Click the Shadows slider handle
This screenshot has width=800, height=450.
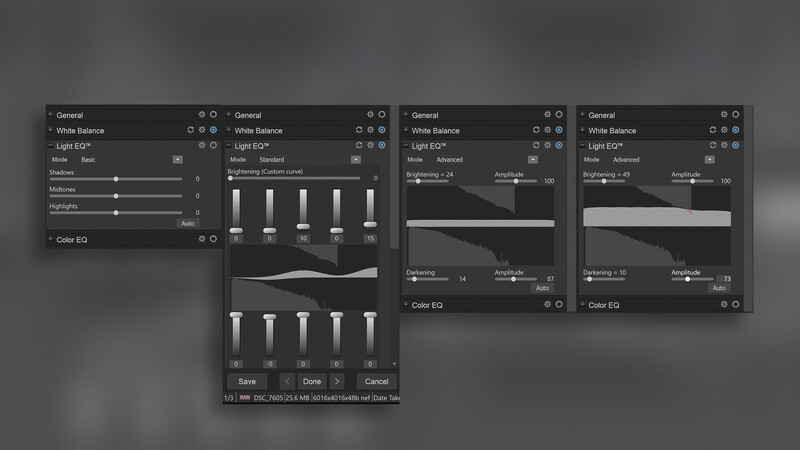[x=116, y=179]
